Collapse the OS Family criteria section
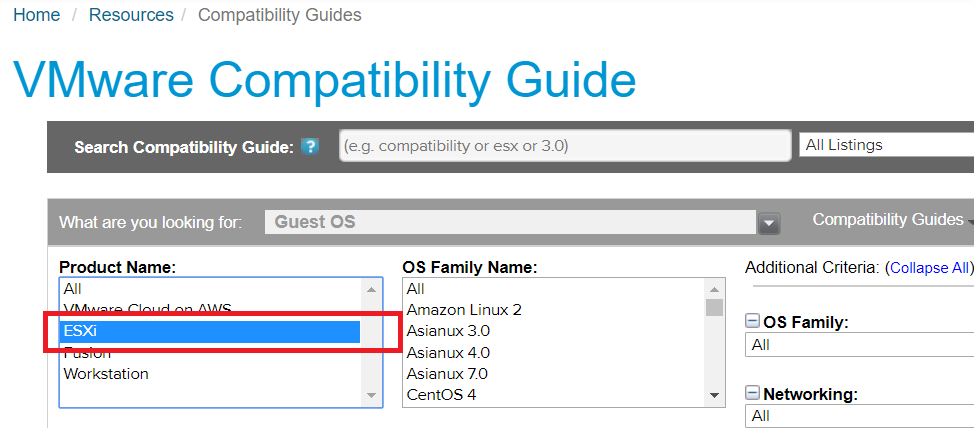 [753, 322]
